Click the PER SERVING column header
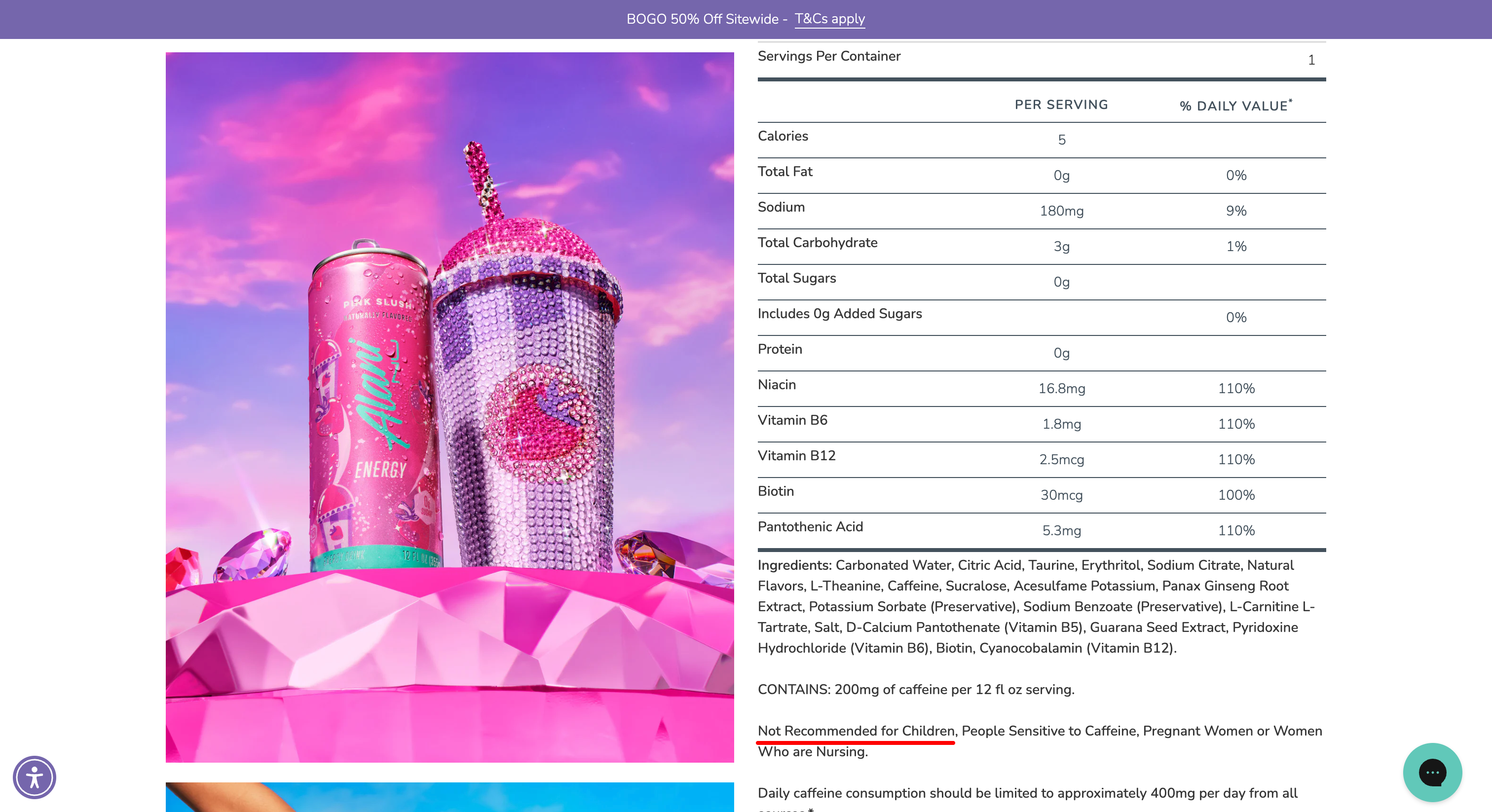The image size is (1492, 812). click(x=1061, y=105)
